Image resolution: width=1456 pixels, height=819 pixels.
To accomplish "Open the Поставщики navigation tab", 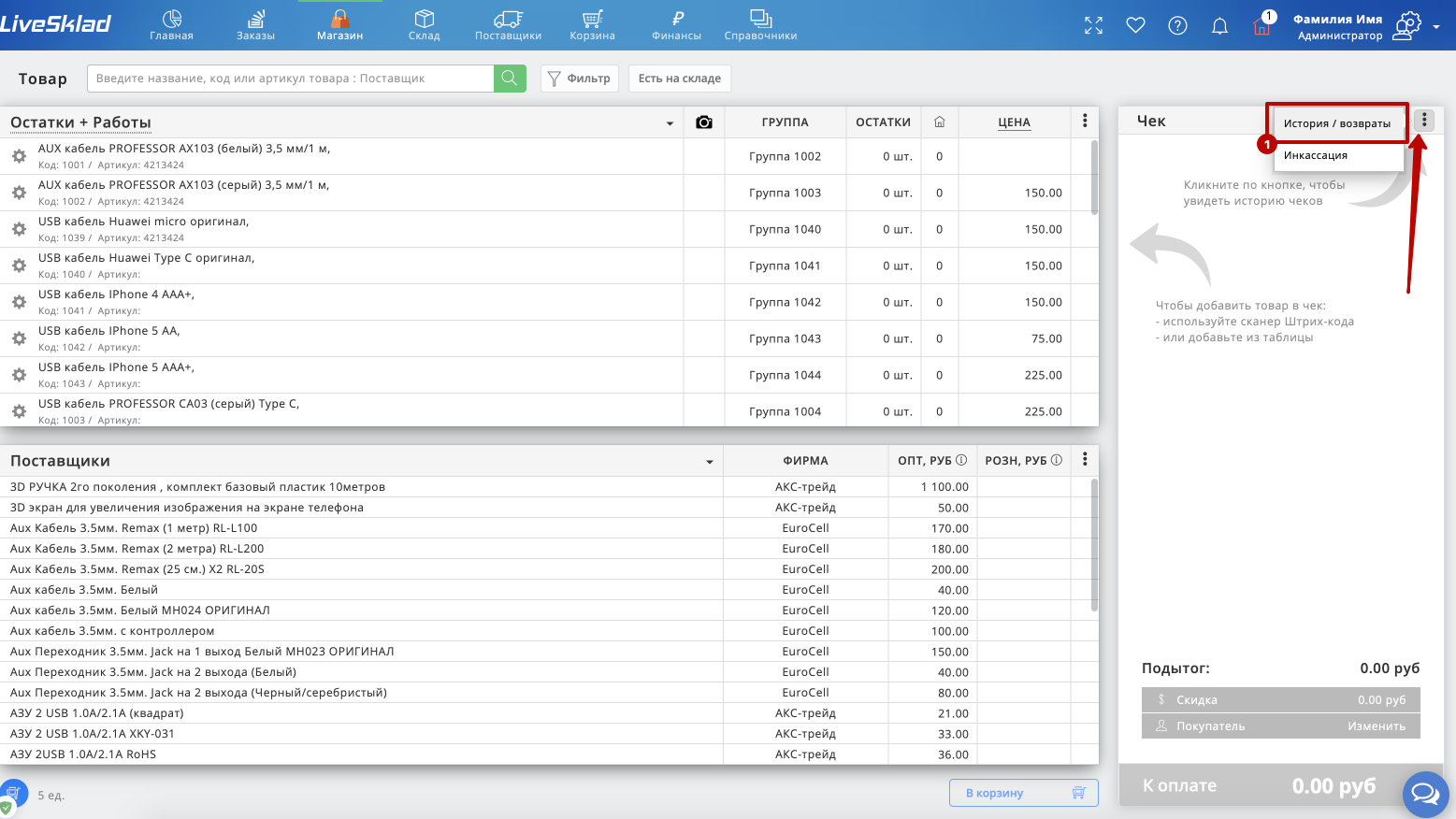I will coord(508,25).
